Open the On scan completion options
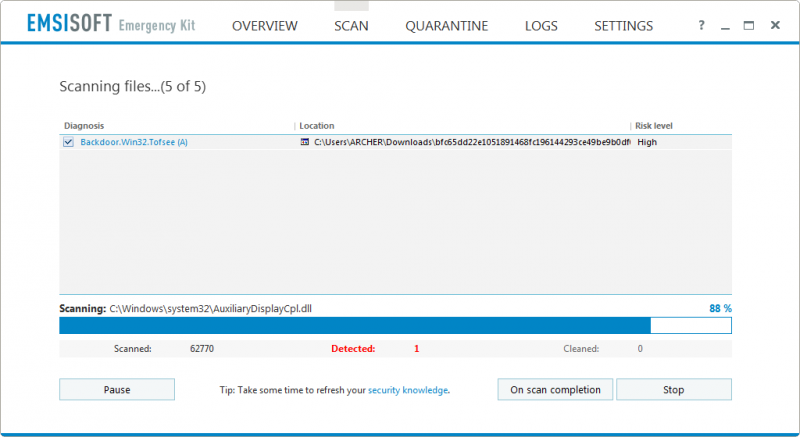800x437 pixels. [555, 389]
